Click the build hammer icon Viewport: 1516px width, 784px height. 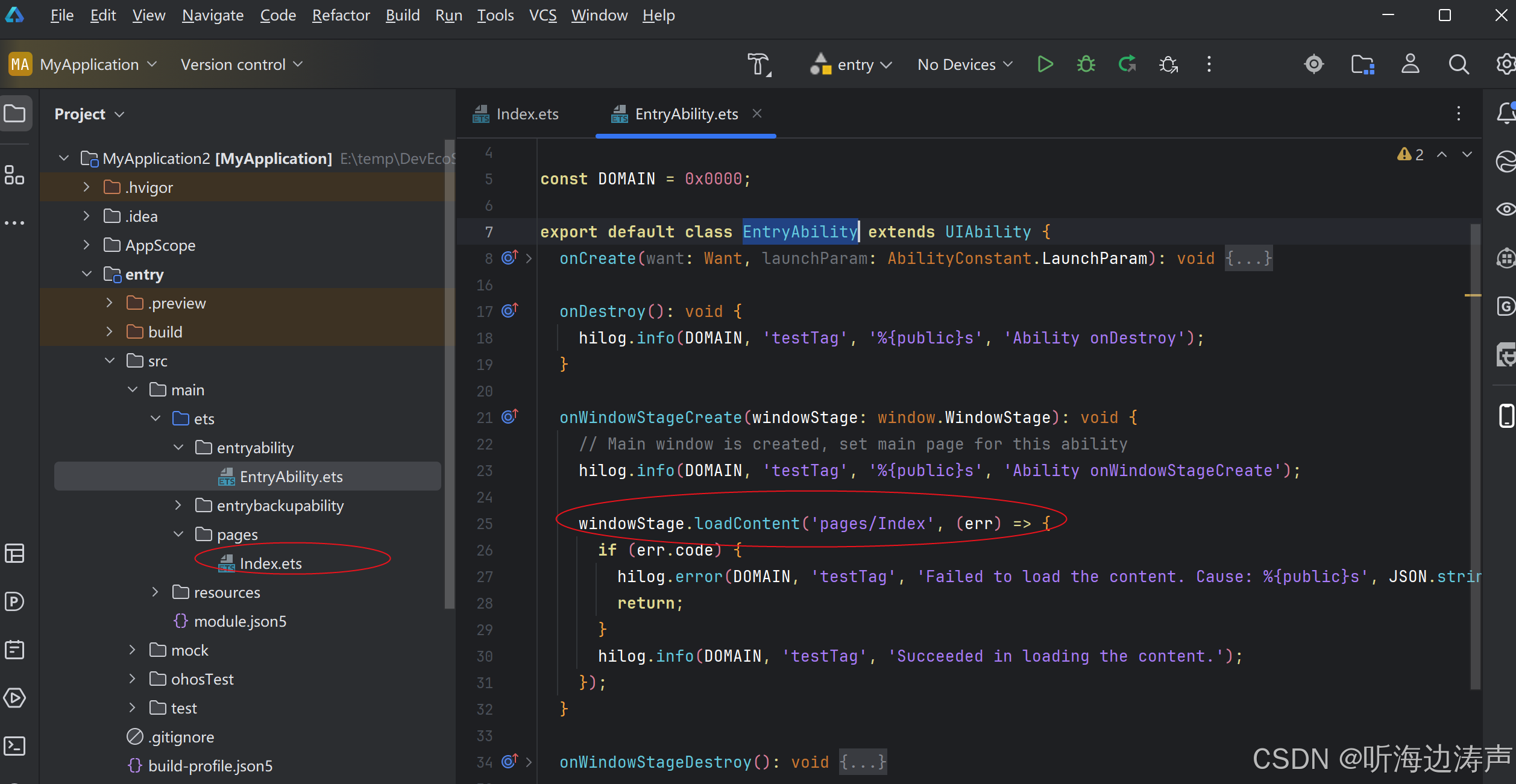(x=760, y=64)
